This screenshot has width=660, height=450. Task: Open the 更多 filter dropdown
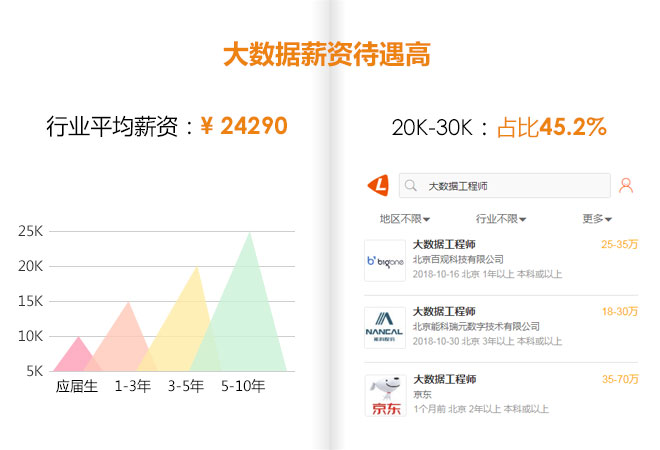click(597, 219)
